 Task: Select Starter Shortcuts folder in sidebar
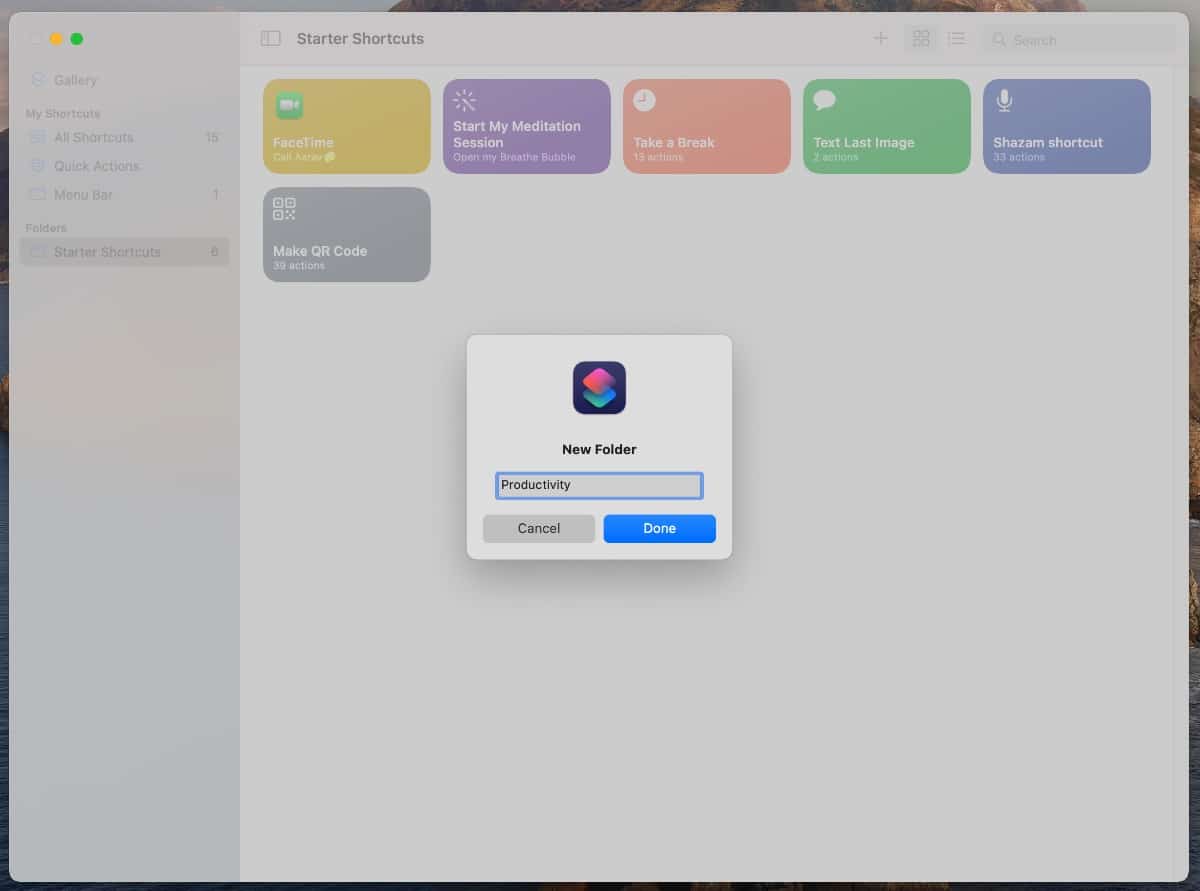tap(124, 252)
